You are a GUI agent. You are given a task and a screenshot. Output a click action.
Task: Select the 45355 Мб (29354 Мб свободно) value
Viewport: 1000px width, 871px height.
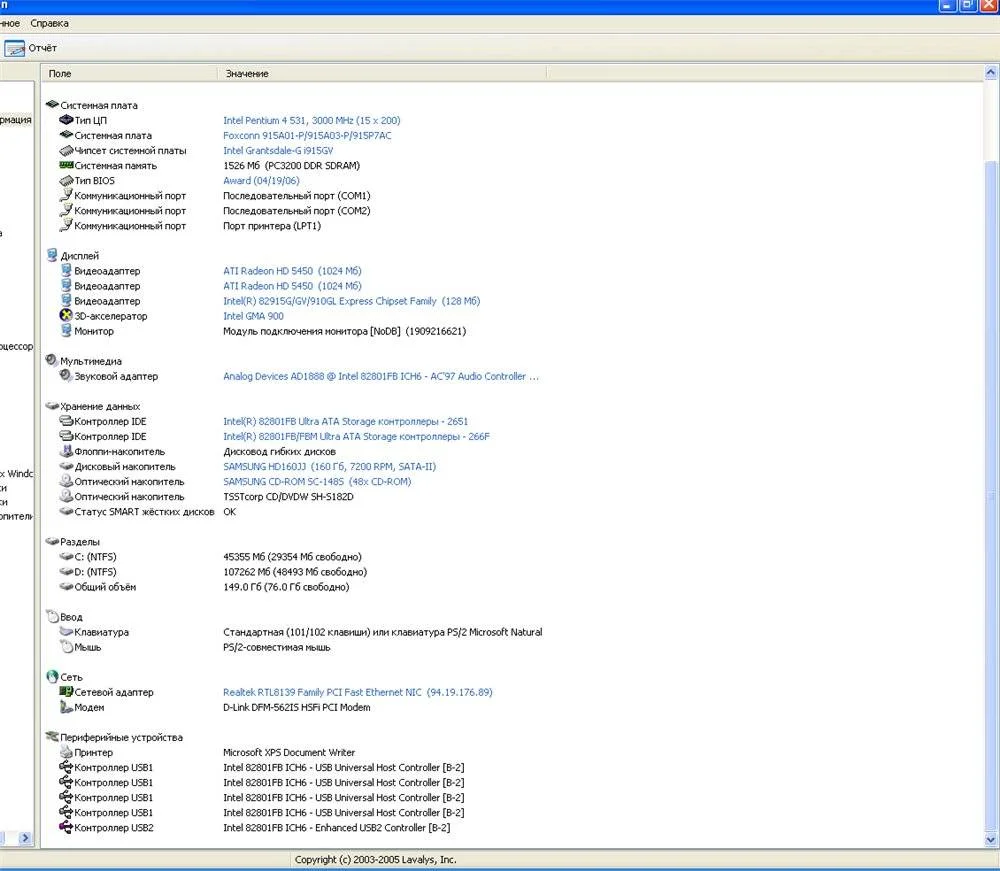coord(292,557)
